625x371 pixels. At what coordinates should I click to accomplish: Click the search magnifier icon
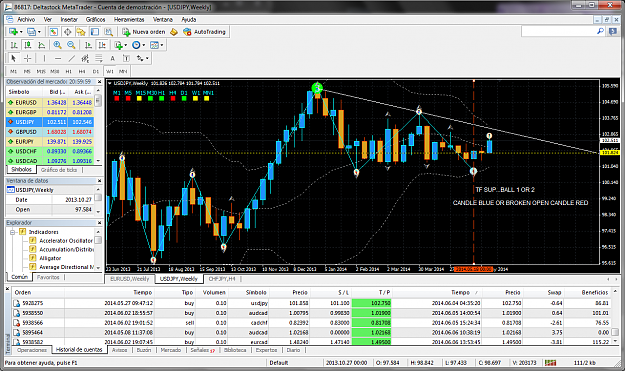[600, 31]
